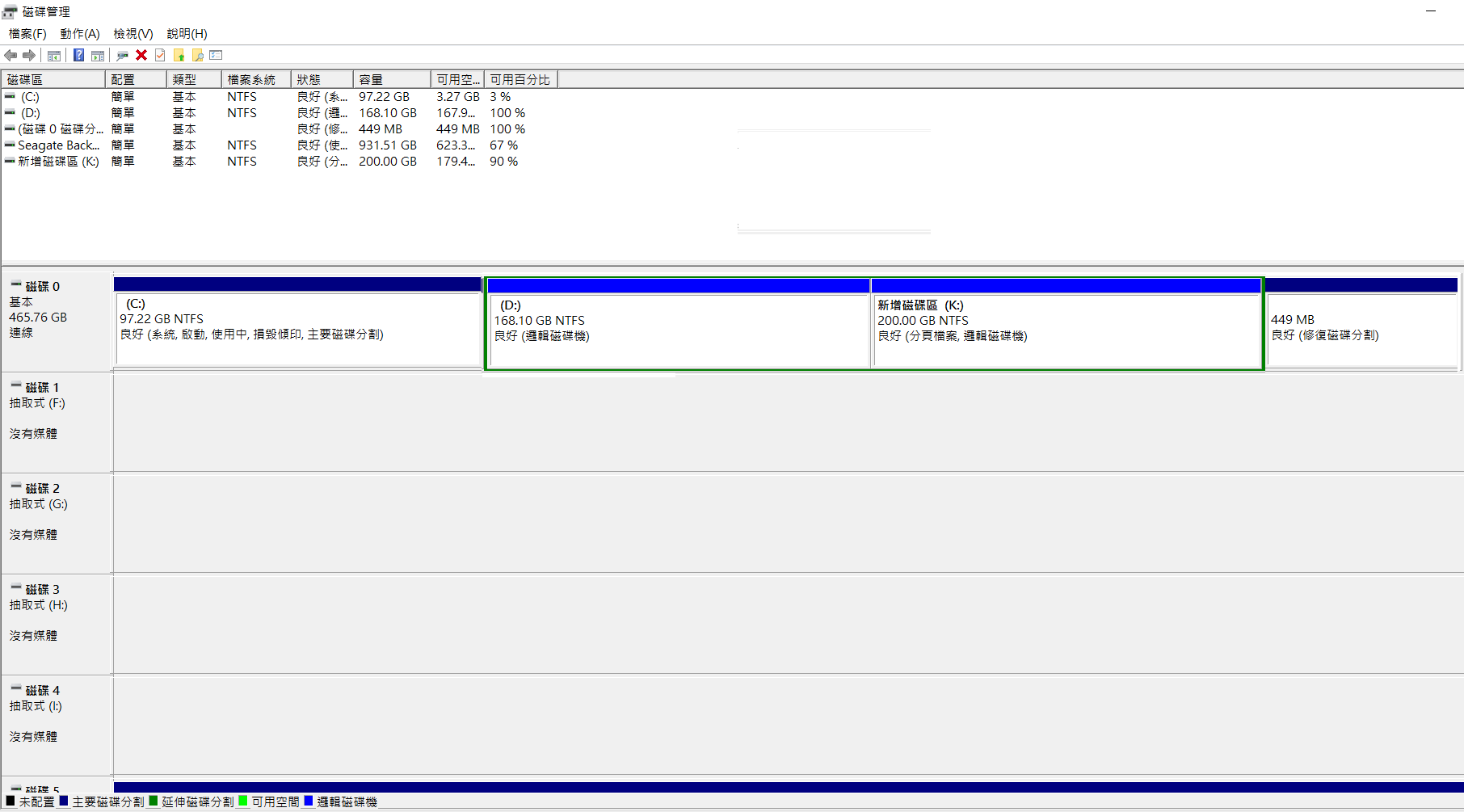This screenshot has width=1464, height=812.
Task: Click the 167.9... free space cell
Action: tap(456, 112)
